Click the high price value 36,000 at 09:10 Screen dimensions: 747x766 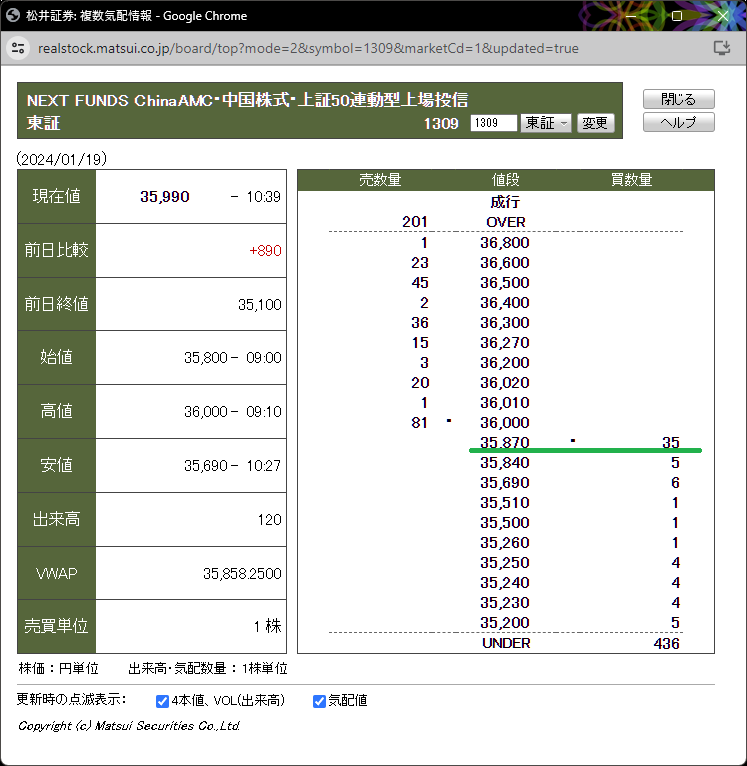(x=206, y=411)
